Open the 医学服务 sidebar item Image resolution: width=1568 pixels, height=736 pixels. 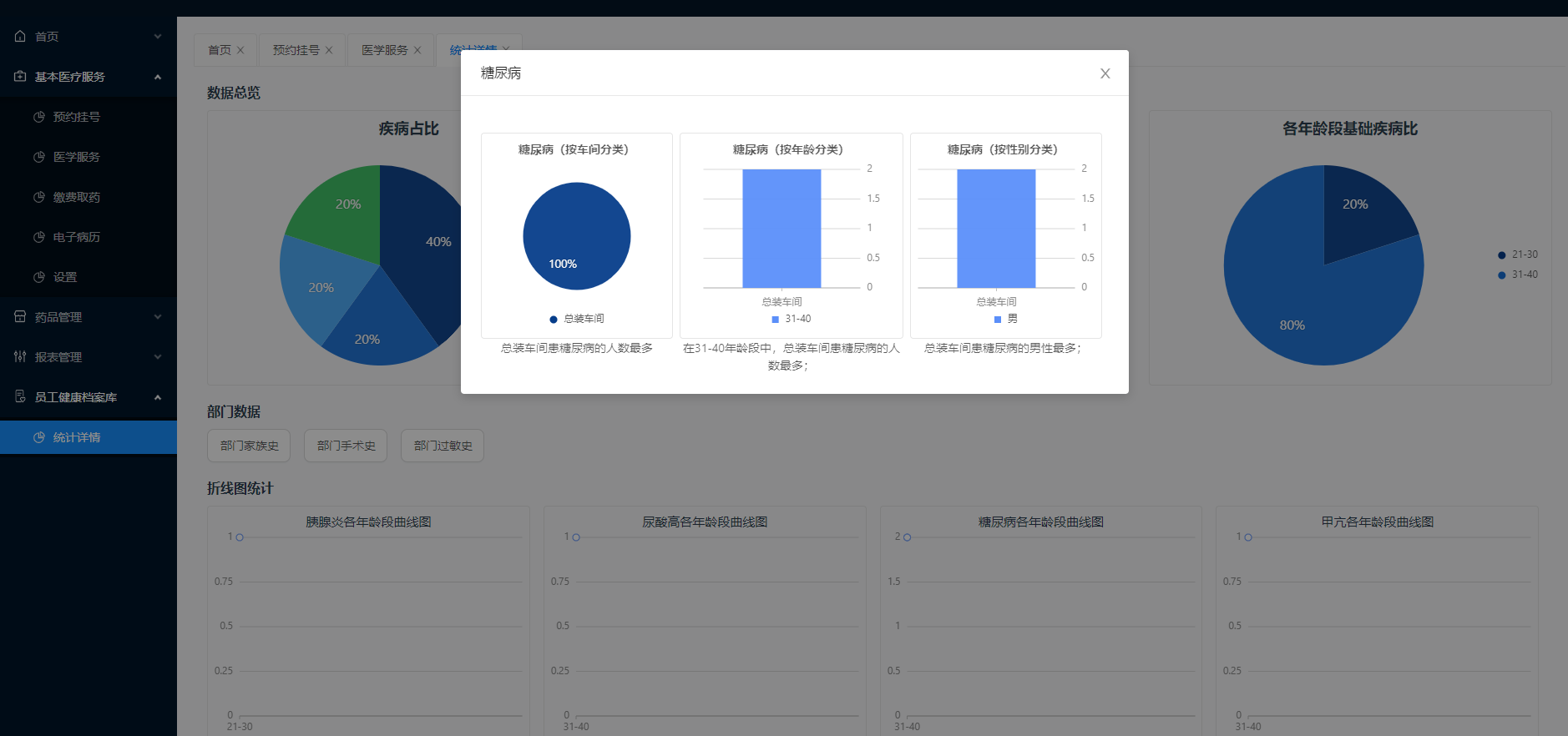(x=89, y=157)
